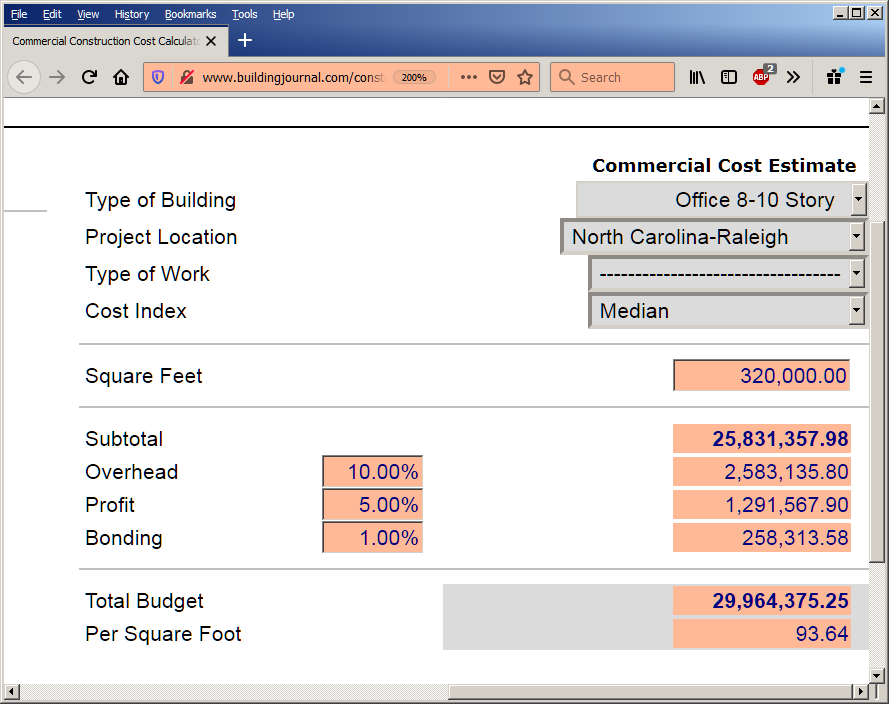Open the Type of Work dropdown
Image resolution: width=889 pixels, height=704 pixels.
point(727,274)
